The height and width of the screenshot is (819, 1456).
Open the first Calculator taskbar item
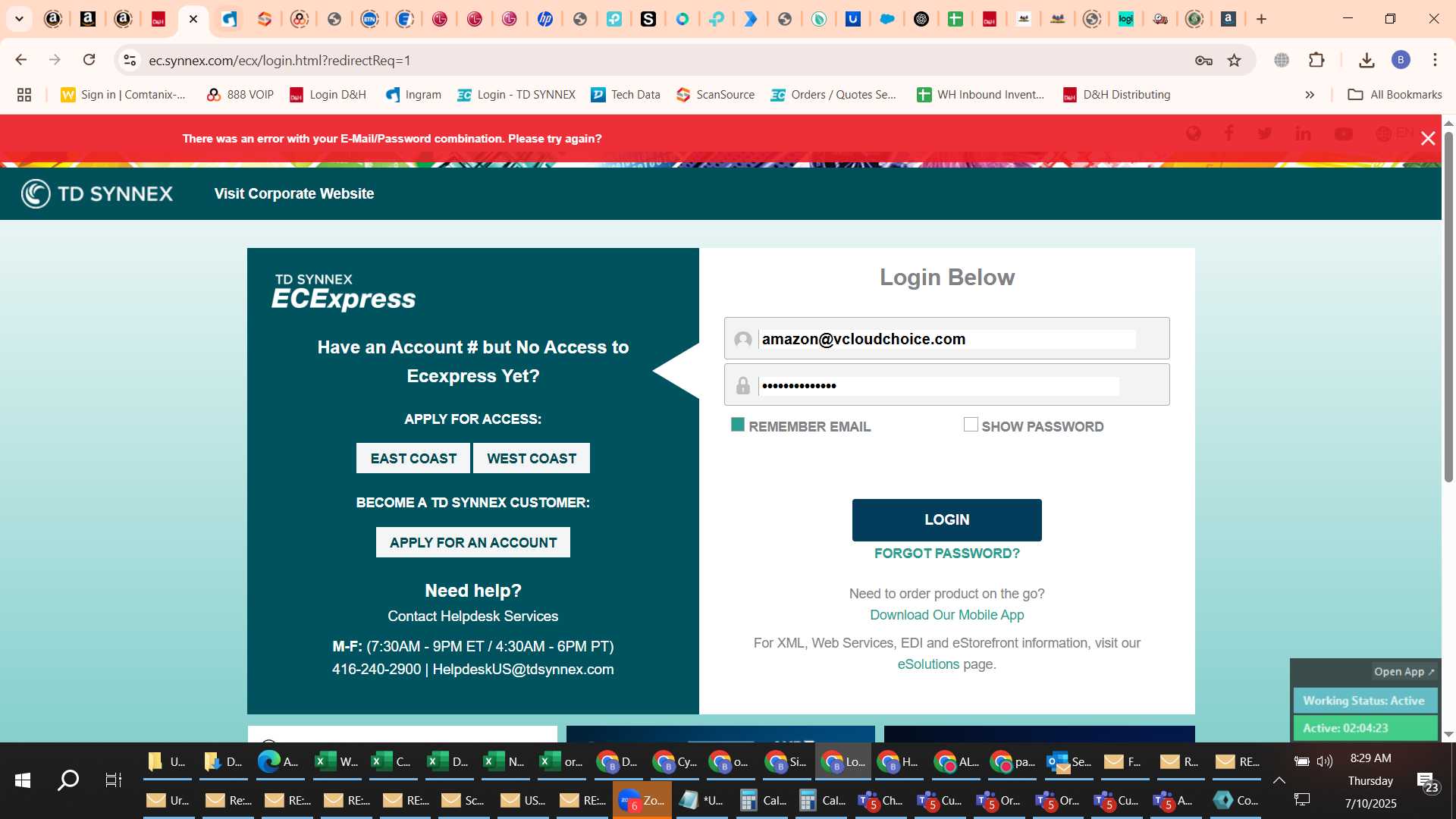point(764,800)
